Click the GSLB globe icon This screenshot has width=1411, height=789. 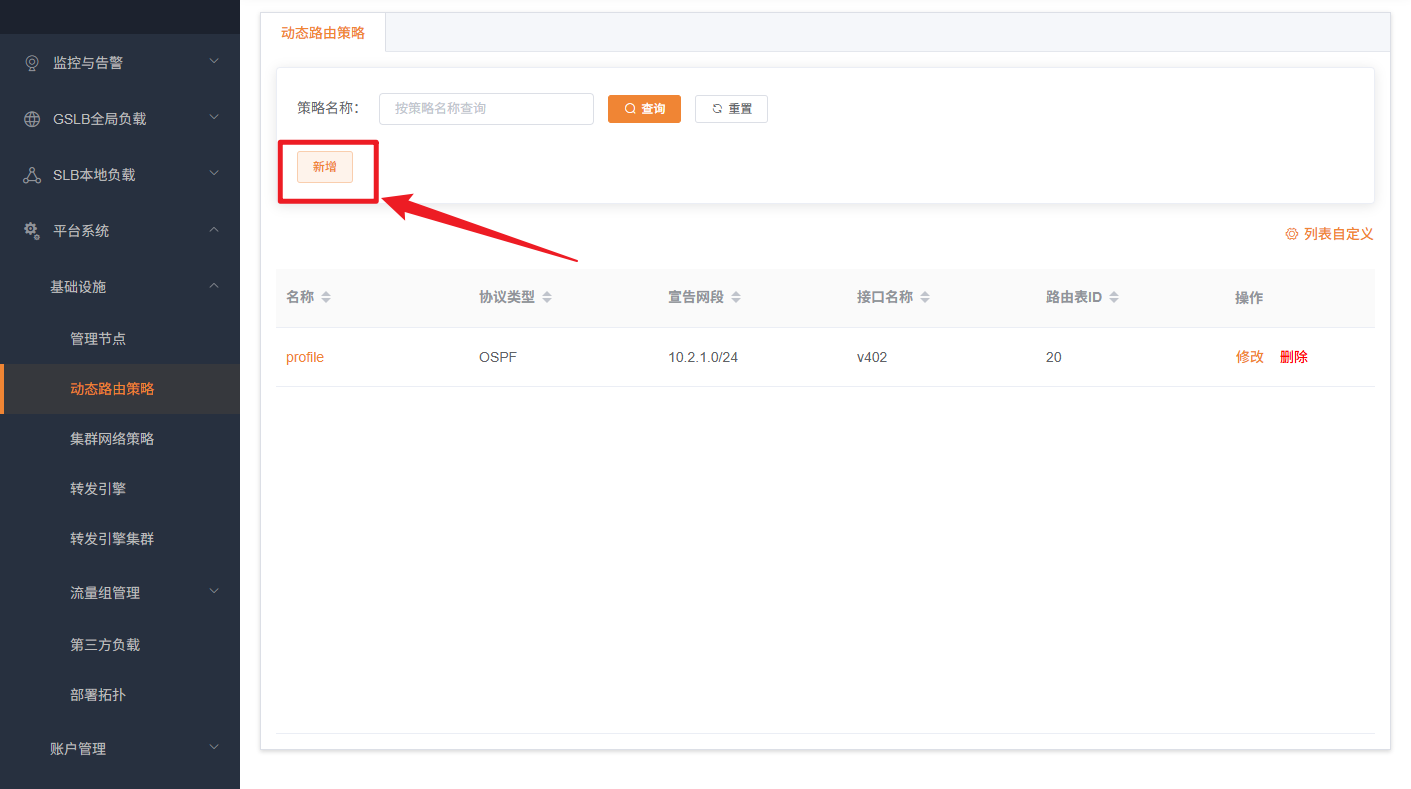click(32, 119)
